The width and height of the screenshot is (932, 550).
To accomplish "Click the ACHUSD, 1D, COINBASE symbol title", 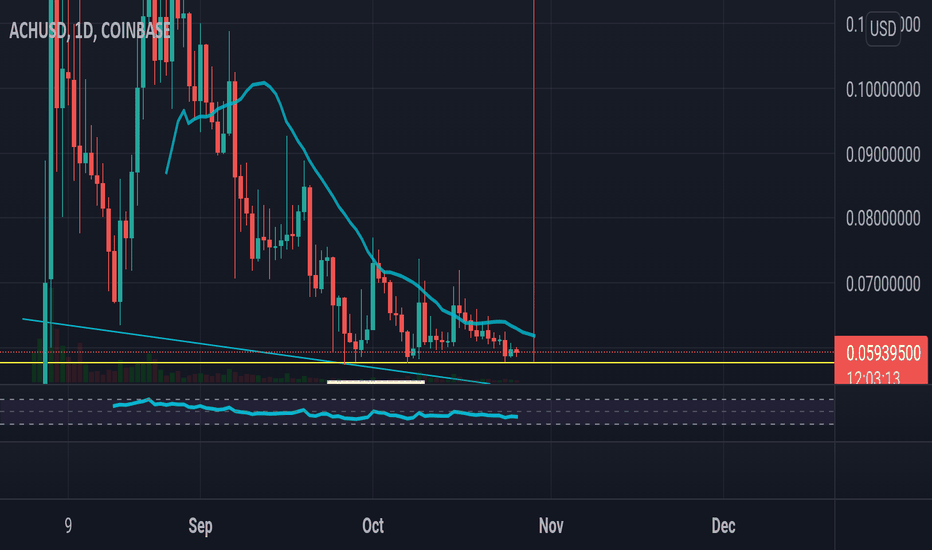I will coord(90,30).
